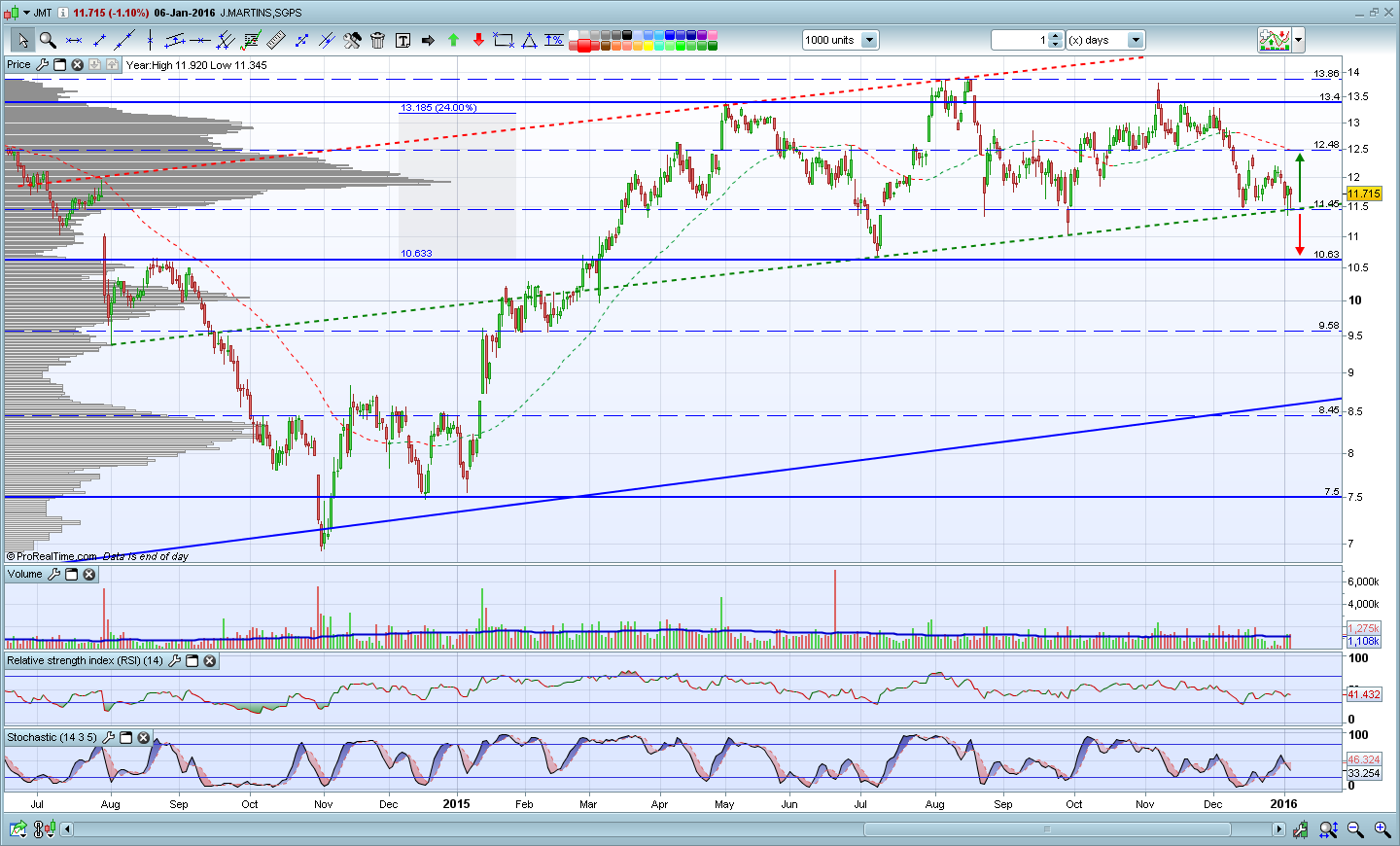Click the zoom in magnifier icon
The image size is (1400, 846).
coord(1382,829)
